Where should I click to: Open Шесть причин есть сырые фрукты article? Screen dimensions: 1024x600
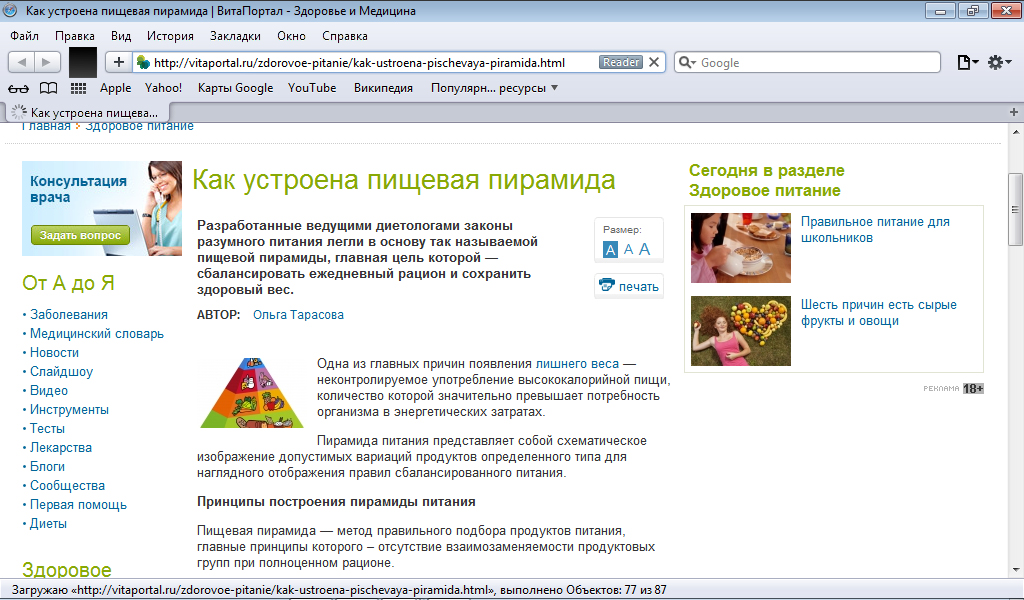[878, 313]
